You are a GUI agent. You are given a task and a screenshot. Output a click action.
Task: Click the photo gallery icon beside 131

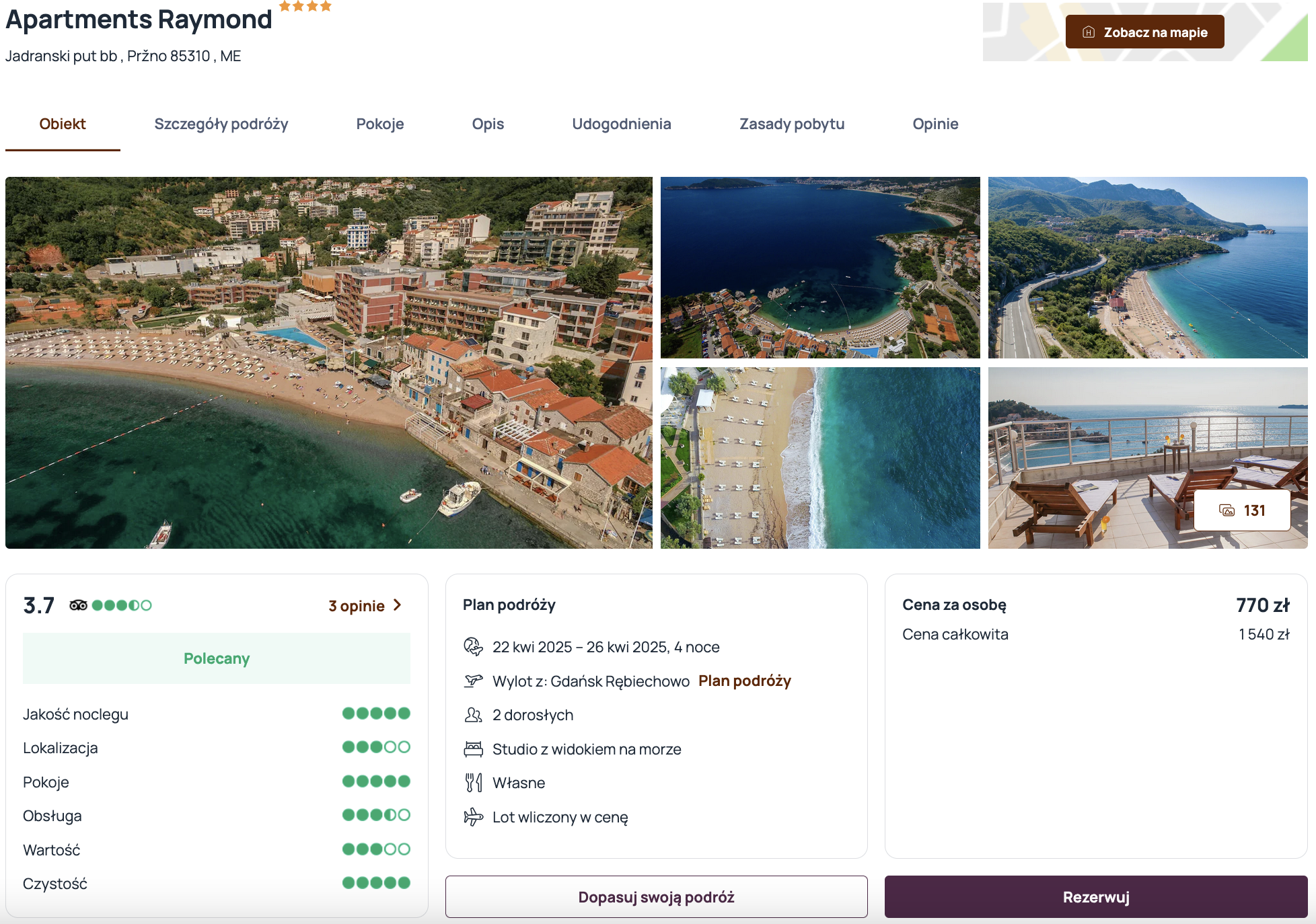1227,510
